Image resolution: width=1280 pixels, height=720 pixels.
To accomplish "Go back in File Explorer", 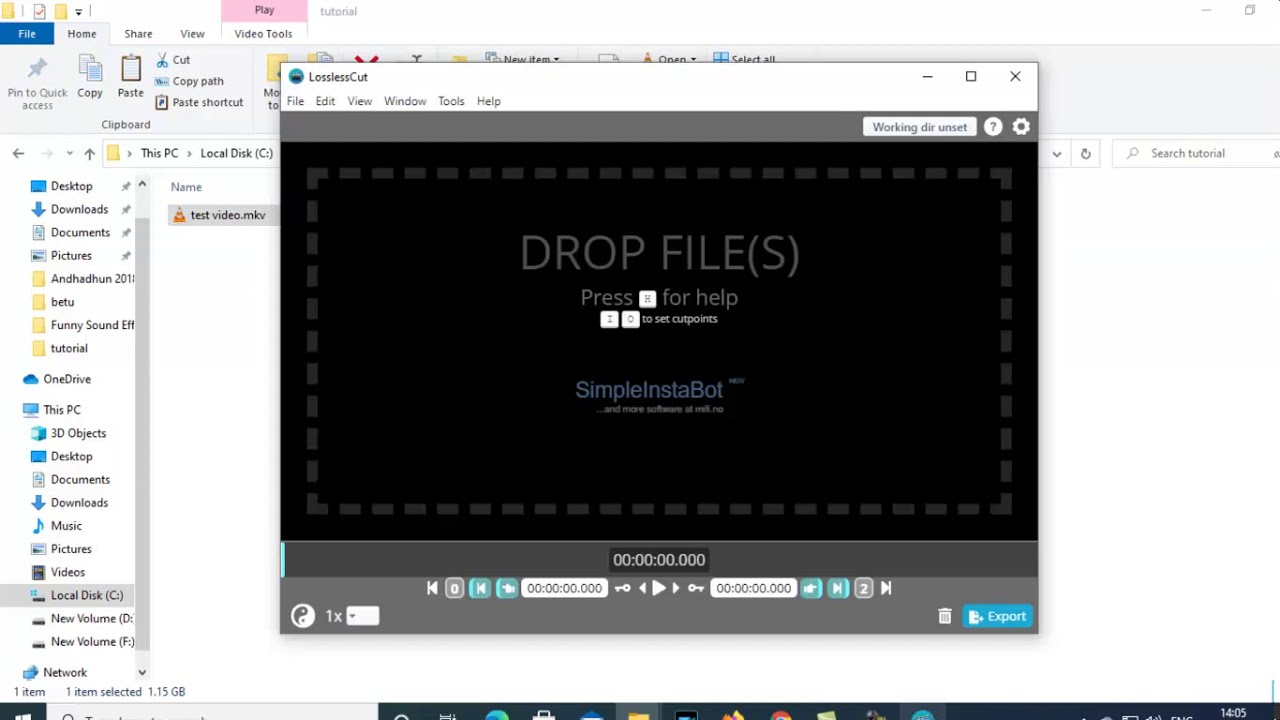I will (18, 153).
